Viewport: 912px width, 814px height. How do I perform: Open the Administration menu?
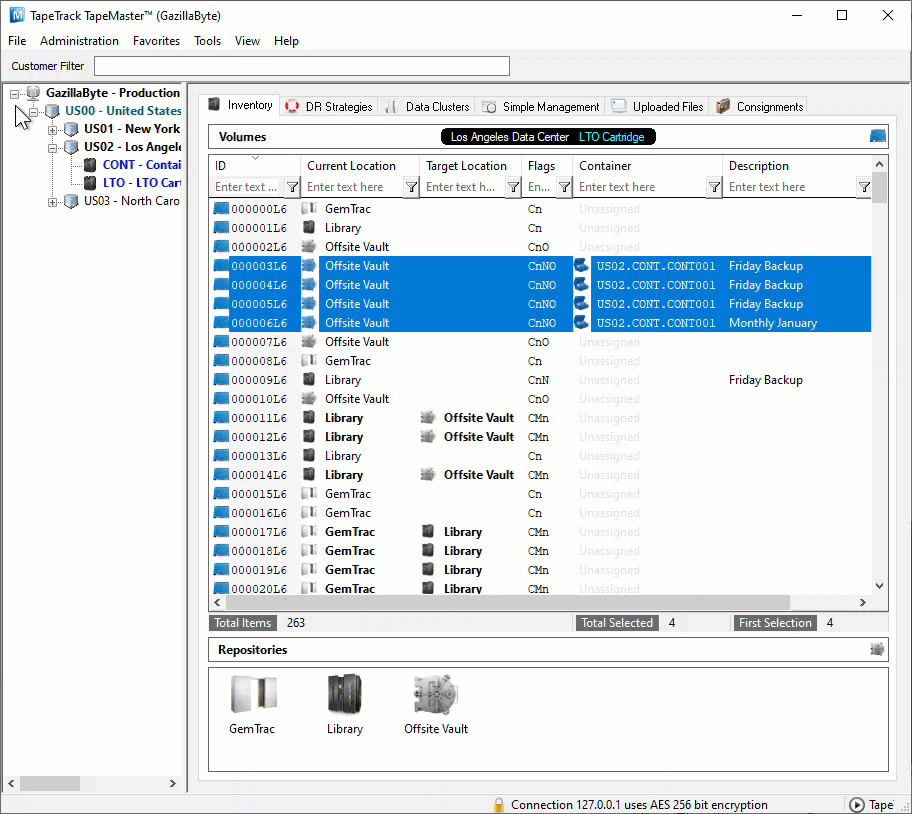(79, 41)
